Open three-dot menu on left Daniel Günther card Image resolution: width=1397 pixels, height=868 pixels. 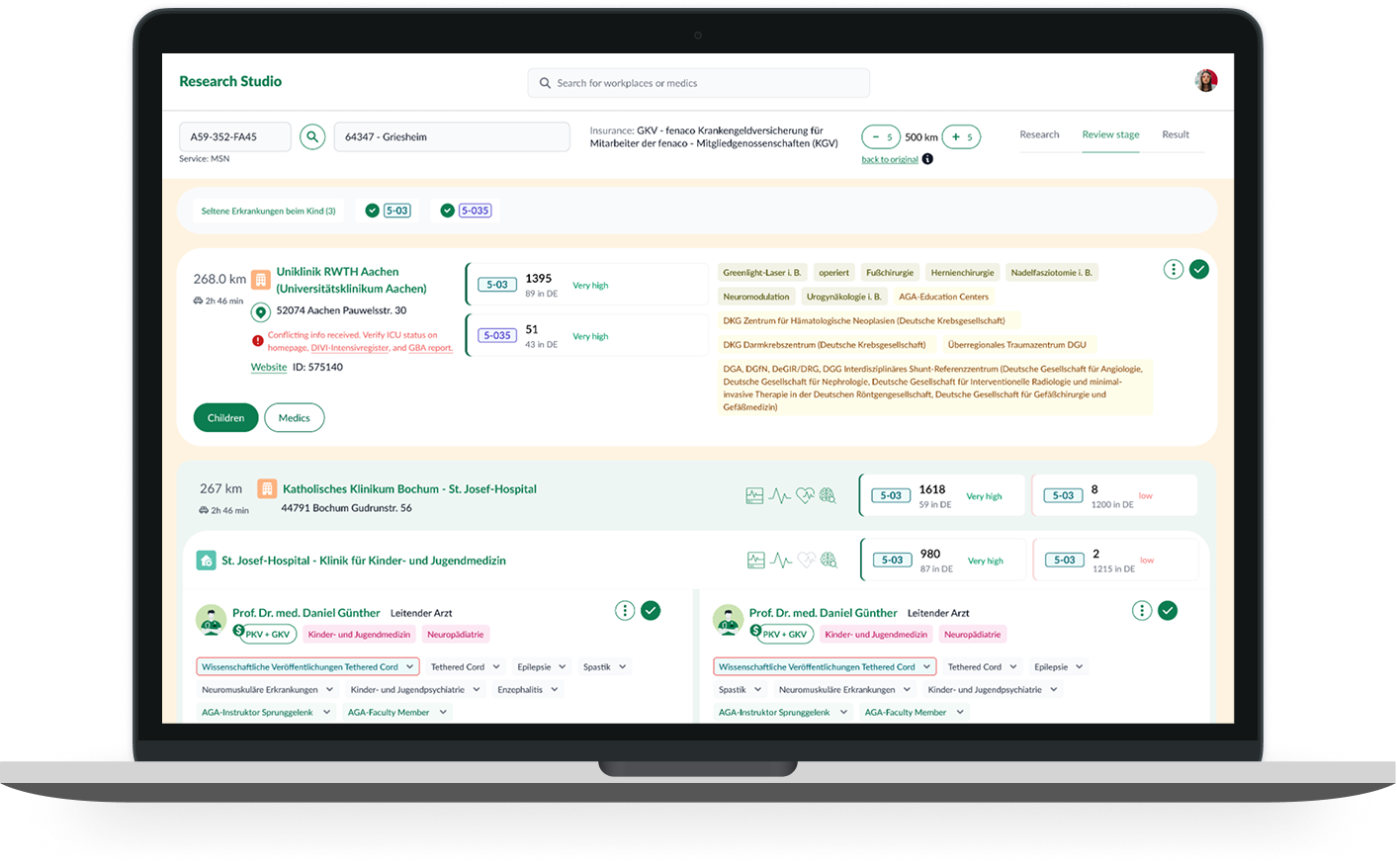tap(625, 611)
